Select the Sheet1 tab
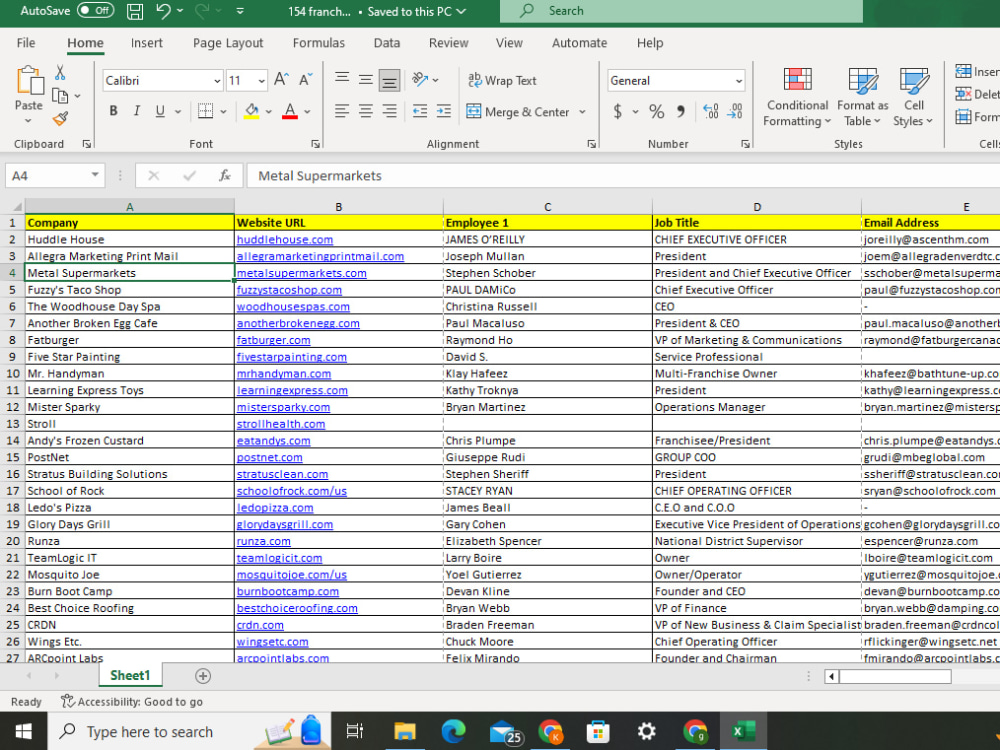 point(130,675)
